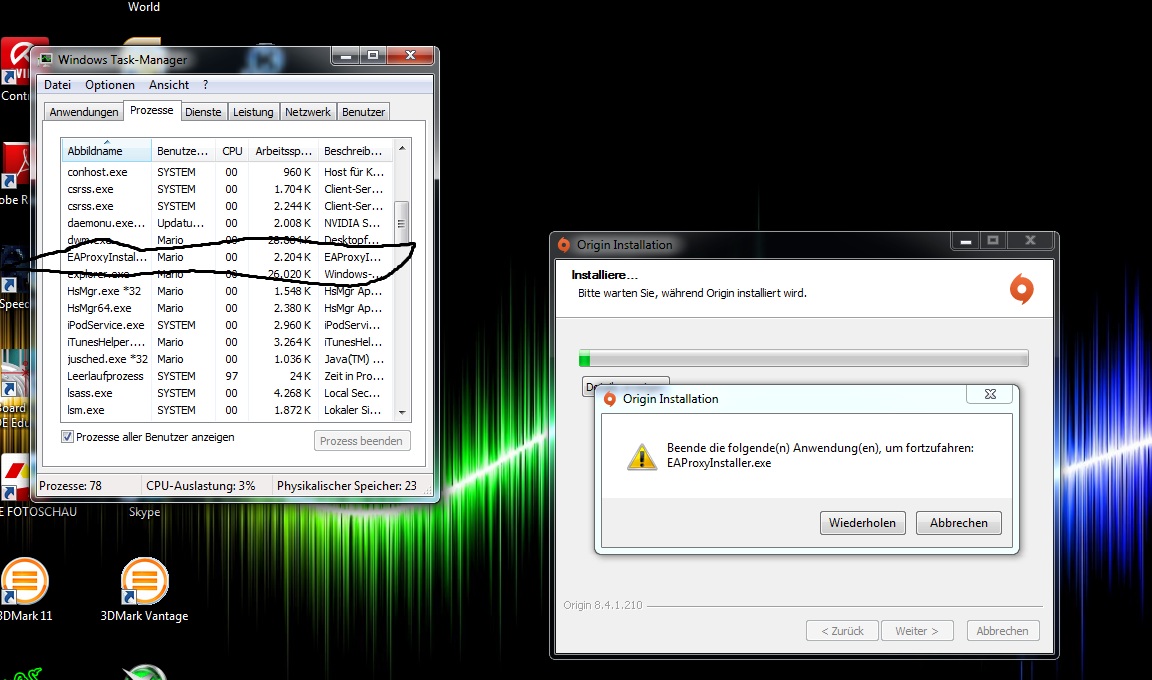Maximize the Windows Task-Manager window
Image resolution: width=1152 pixels, height=680 pixels.
click(x=373, y=56)
